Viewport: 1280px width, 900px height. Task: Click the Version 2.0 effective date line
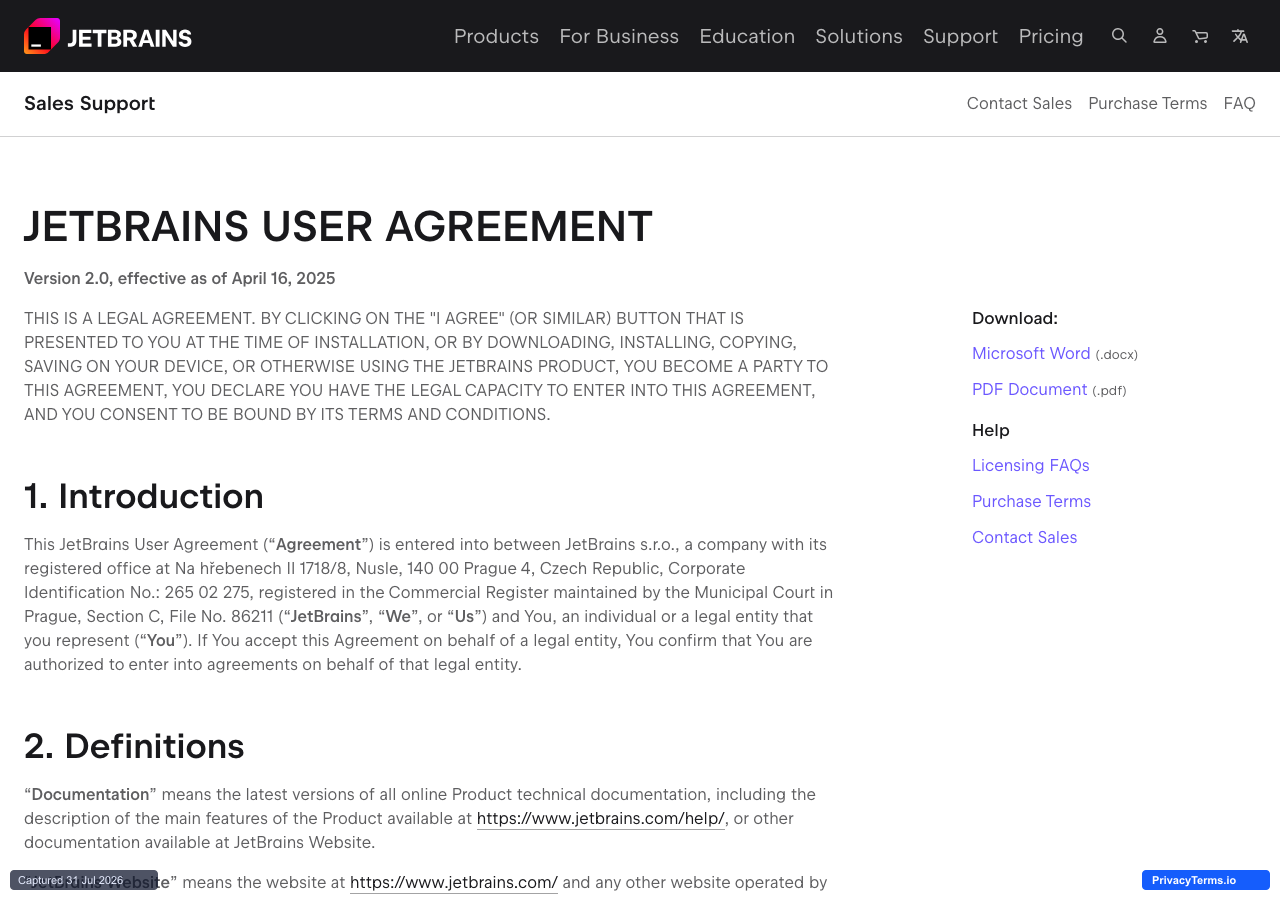click(180, 278)
